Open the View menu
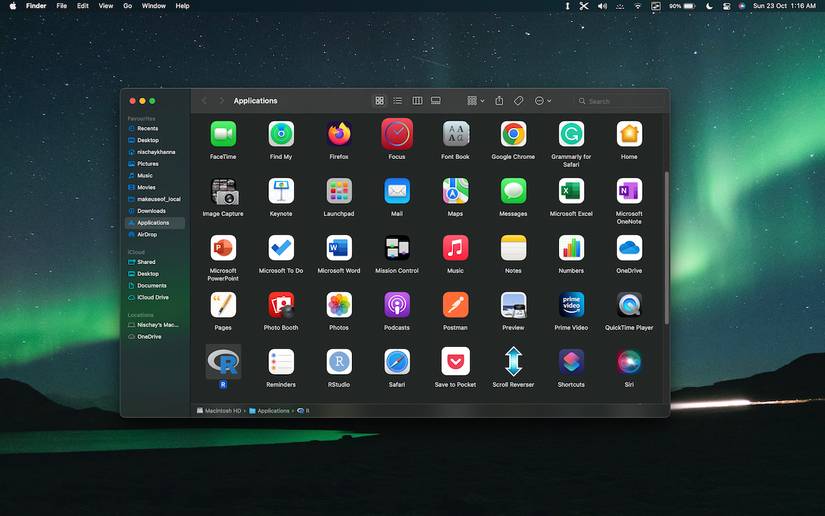Screen dimensions: 825x516 pyautogui.click(x=106, y=6)
